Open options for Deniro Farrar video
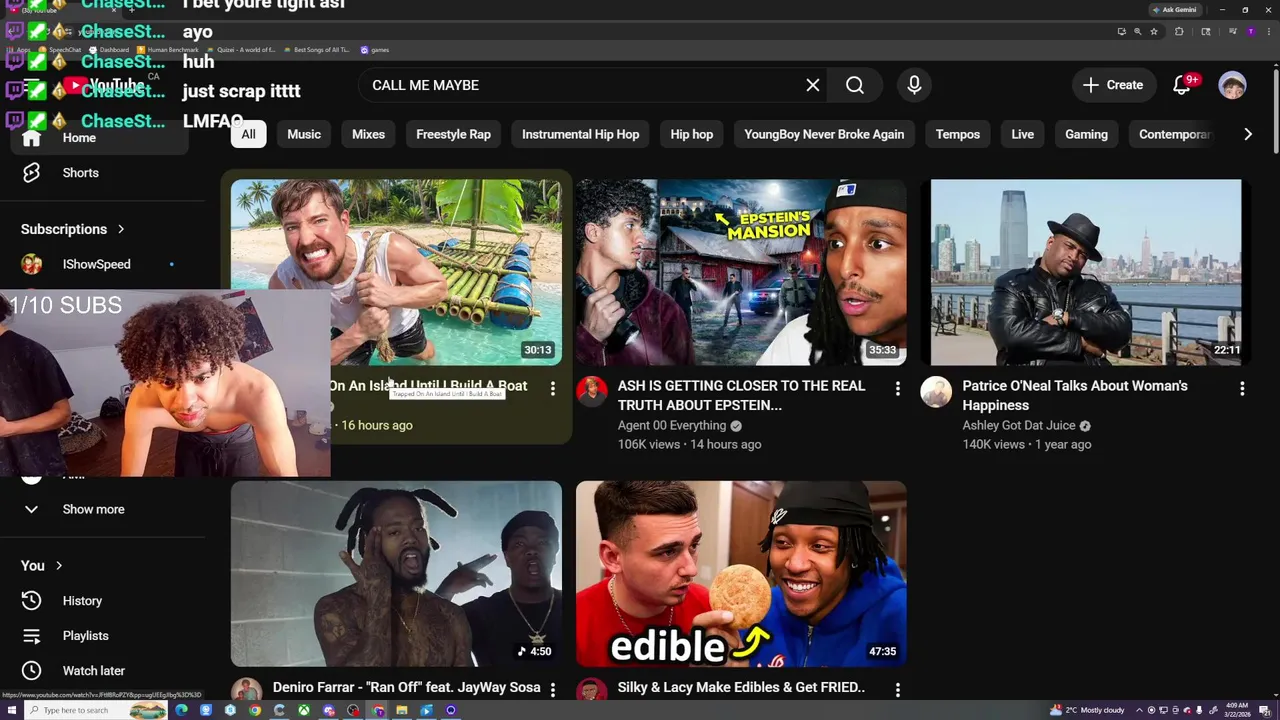The image size is (1280, 720). pos(553,689)
